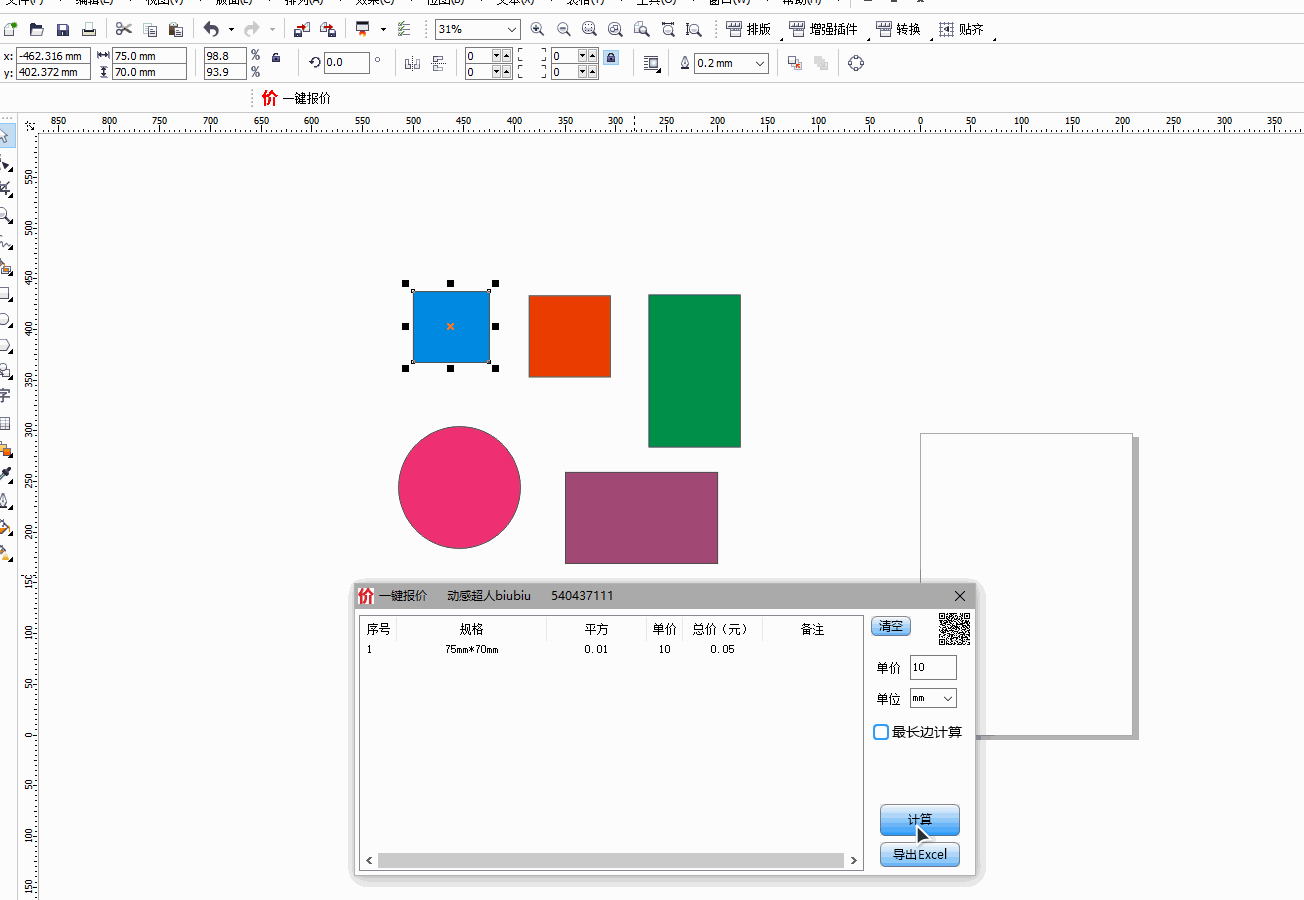The height and width of the screenshot is (900, 1304).
Task: Toggle the corner rounding lock button
Action: (x=611, y=58)
